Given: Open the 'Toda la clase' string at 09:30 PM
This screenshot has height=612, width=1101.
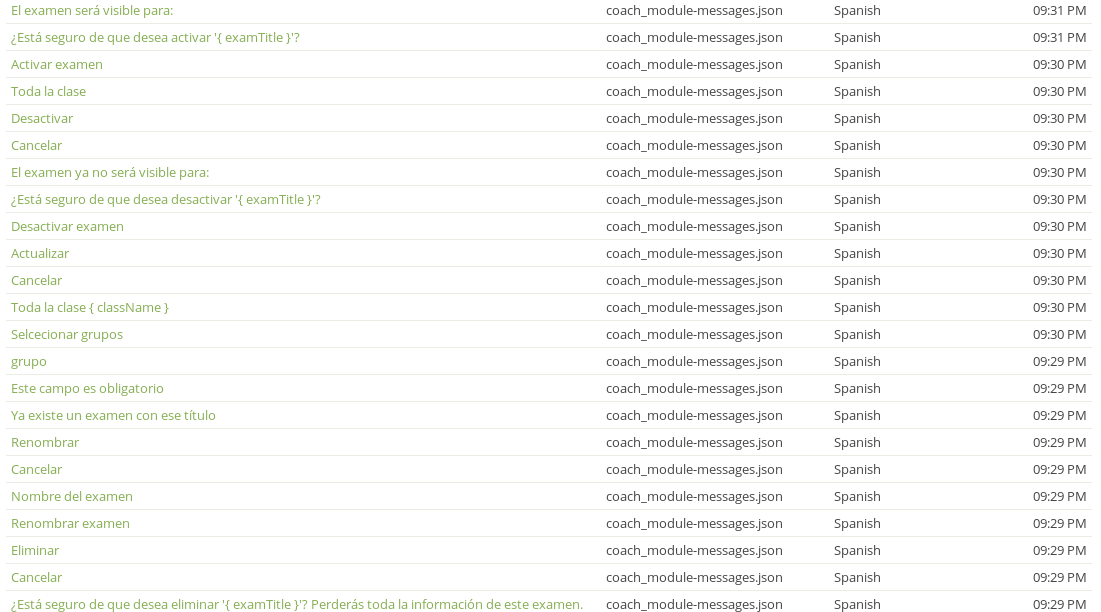Looking at the screenshot, I should [x=48, y=92].
